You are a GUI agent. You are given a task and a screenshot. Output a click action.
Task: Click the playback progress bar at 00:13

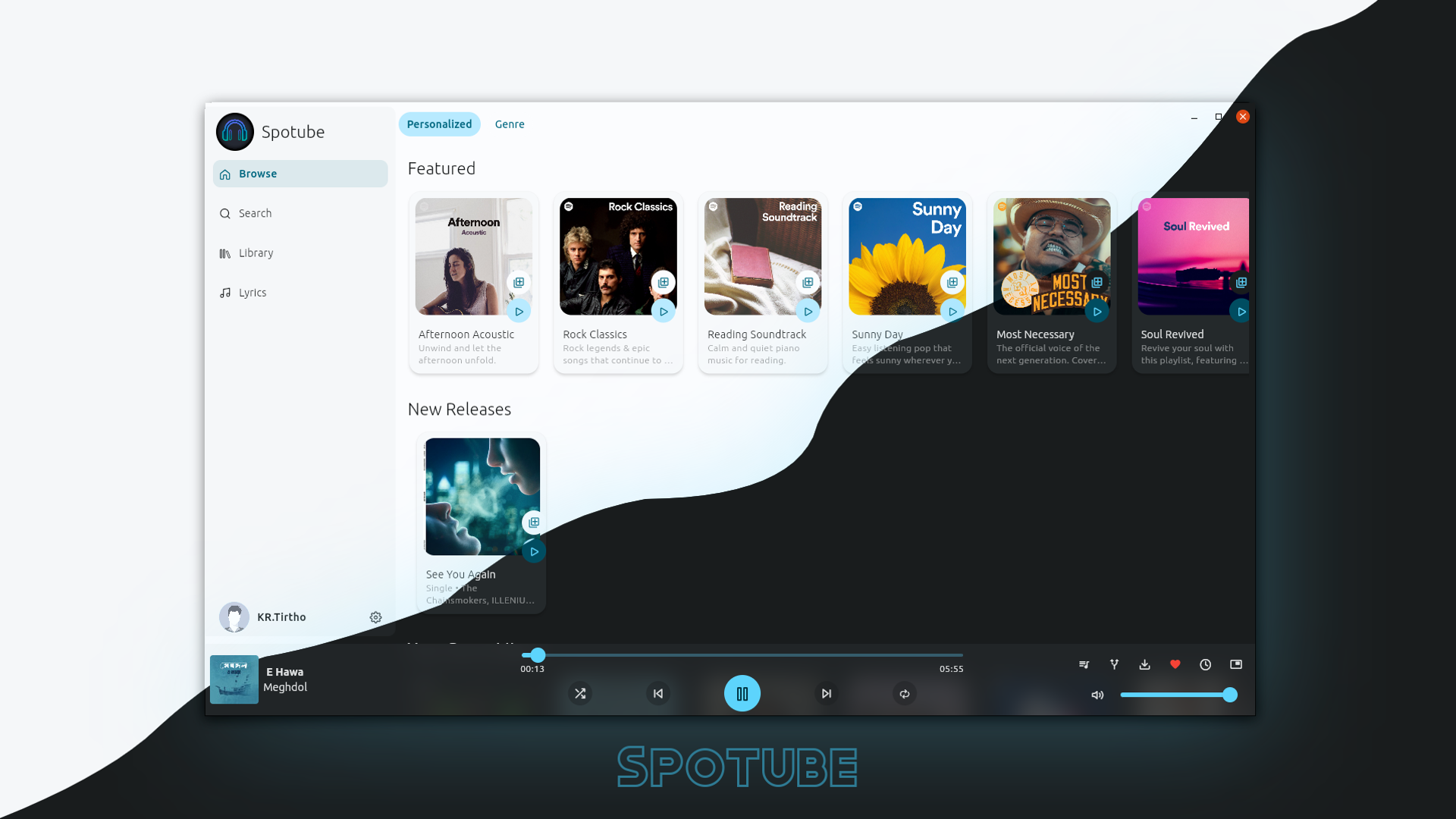[x=537, y=655]
